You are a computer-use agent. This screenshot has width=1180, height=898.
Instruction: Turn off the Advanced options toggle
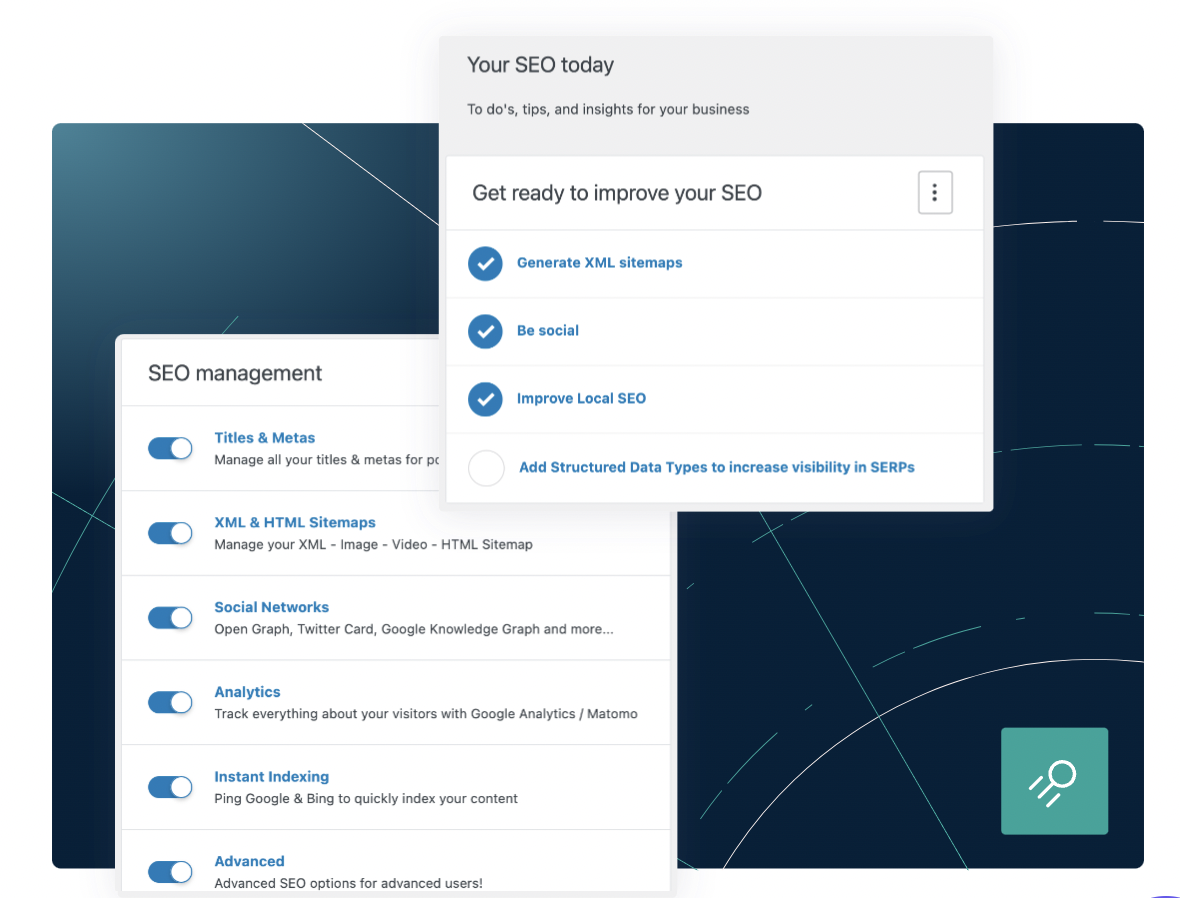[170, 871]
